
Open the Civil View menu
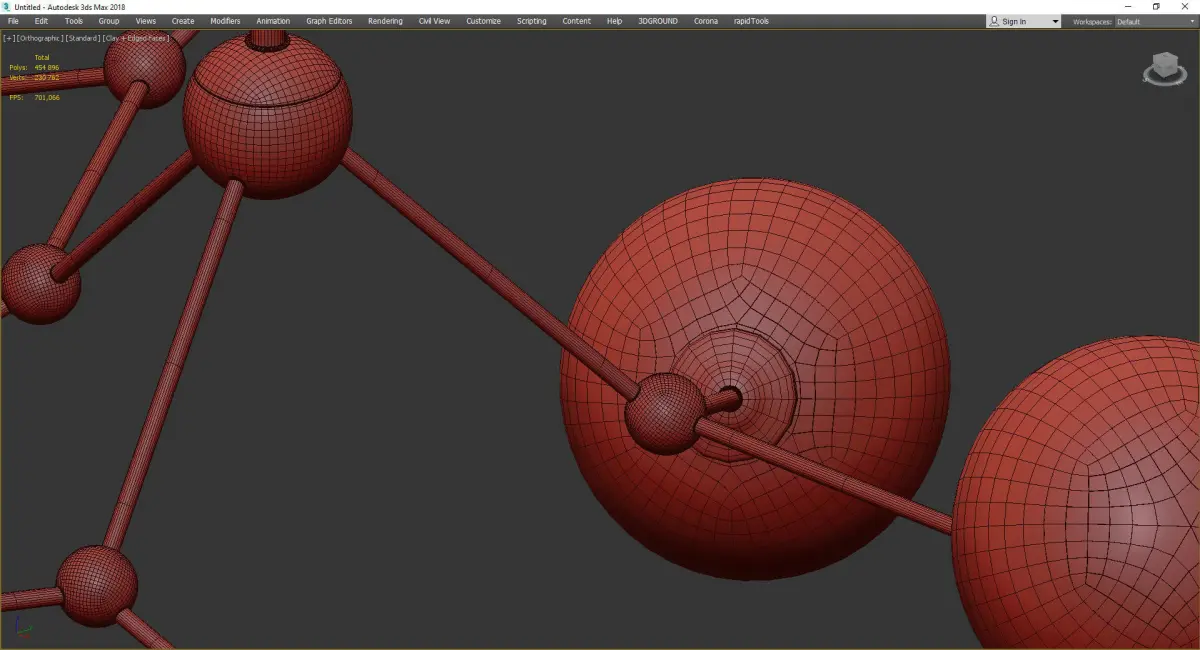coord(434,21)
